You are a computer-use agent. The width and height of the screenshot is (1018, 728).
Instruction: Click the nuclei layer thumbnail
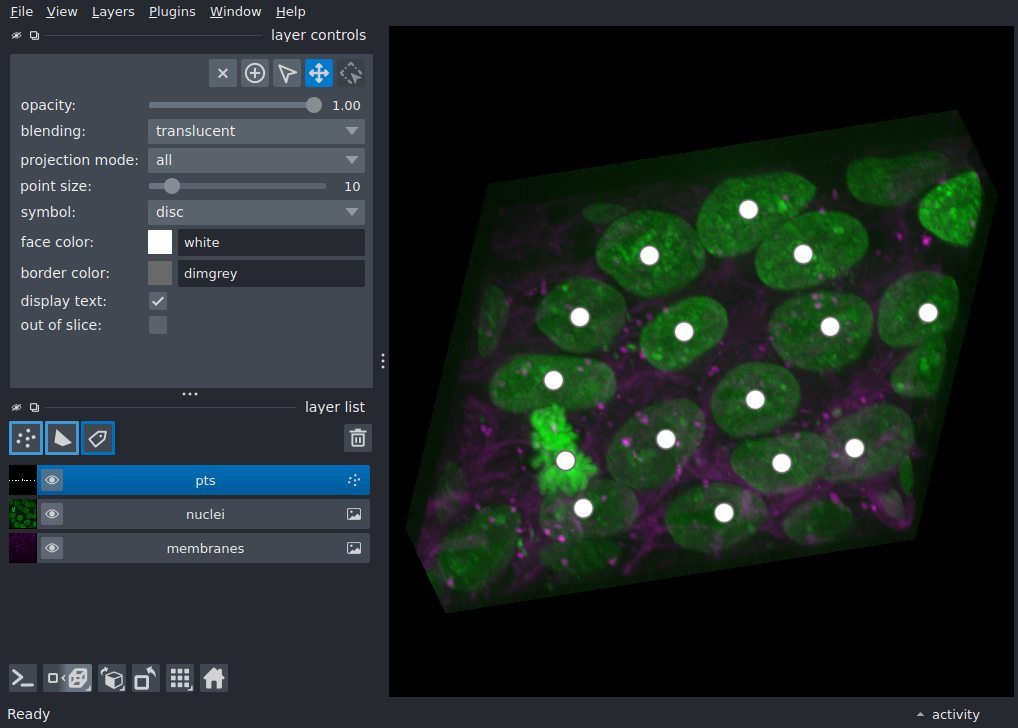tap(23, 514)
